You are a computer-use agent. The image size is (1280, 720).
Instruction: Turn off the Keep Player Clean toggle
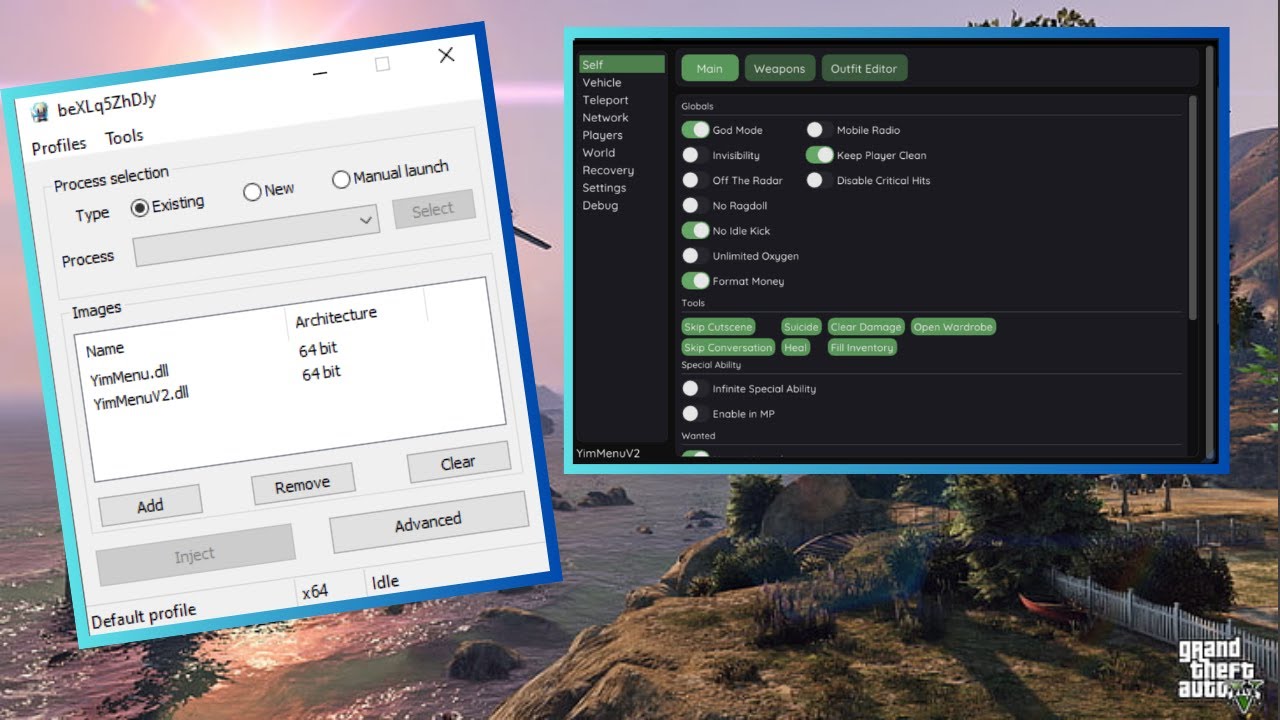(x=820, y=155)
